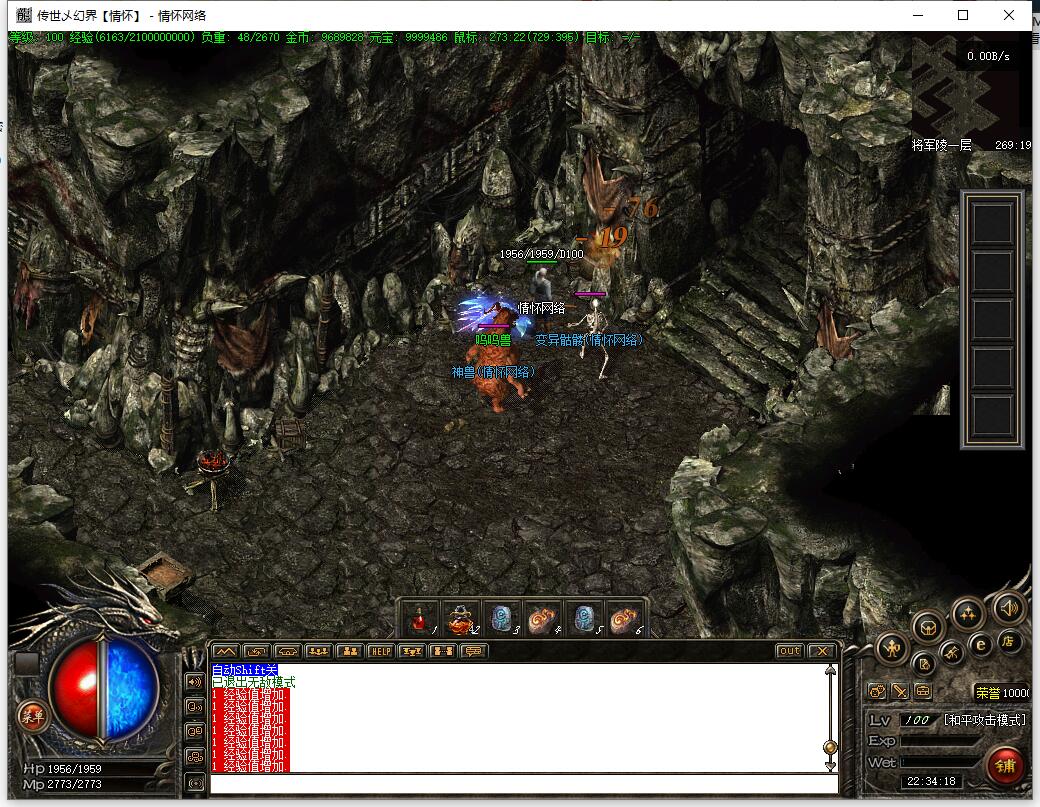This screenshot has width=1040, height=807.
Task: Click the Wet weight bar
Action: [941, 763]
